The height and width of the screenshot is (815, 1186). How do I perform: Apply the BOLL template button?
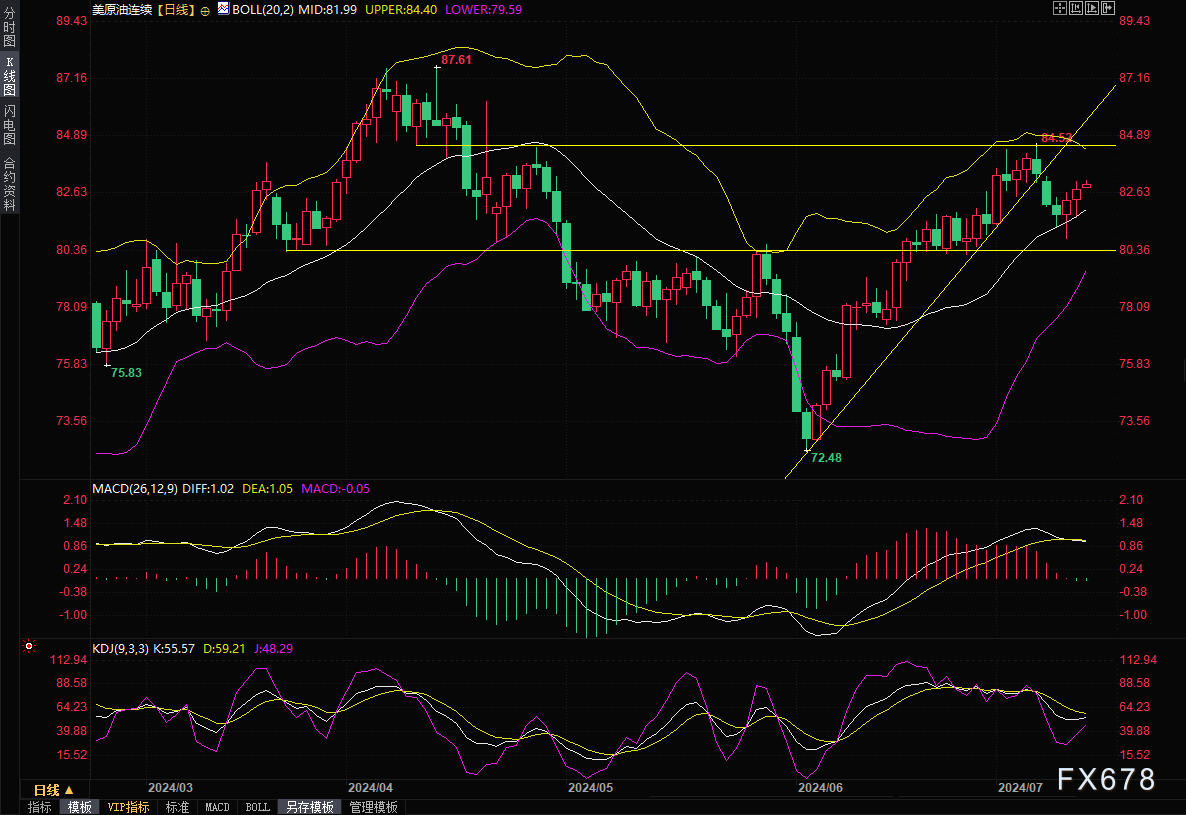(x=257, y=807)
